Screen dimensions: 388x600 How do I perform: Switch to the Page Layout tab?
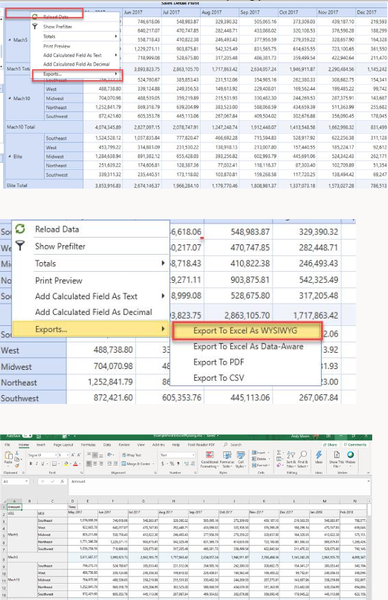63,445
